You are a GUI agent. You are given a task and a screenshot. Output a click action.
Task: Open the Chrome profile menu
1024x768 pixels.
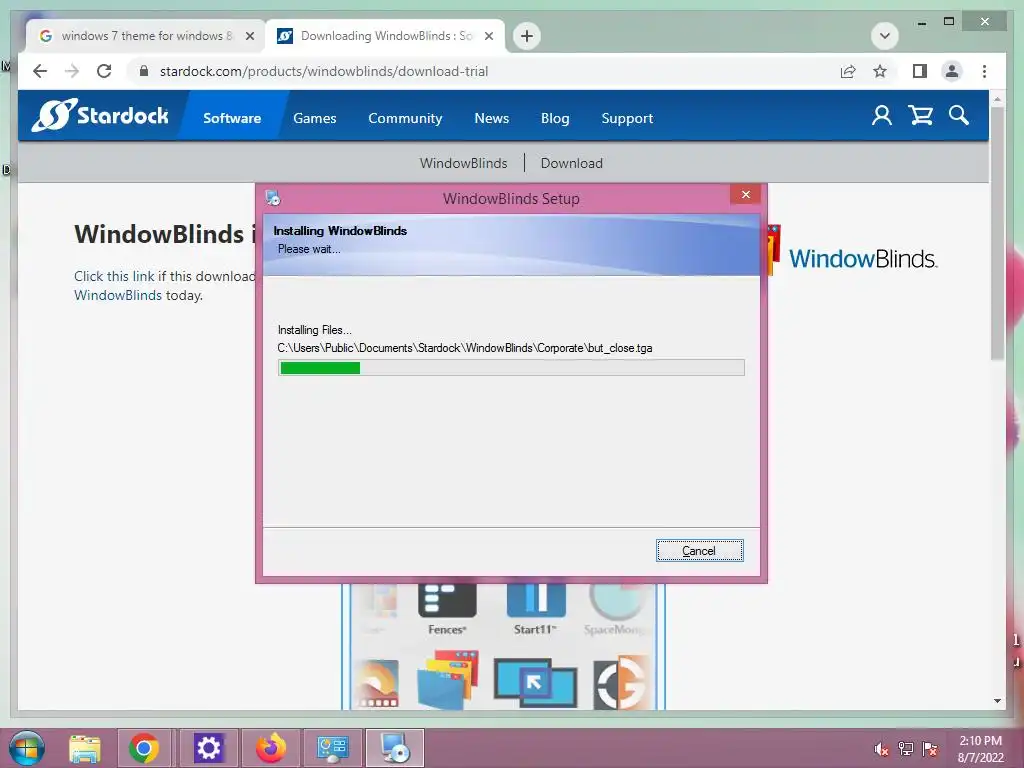coord(952,71)
